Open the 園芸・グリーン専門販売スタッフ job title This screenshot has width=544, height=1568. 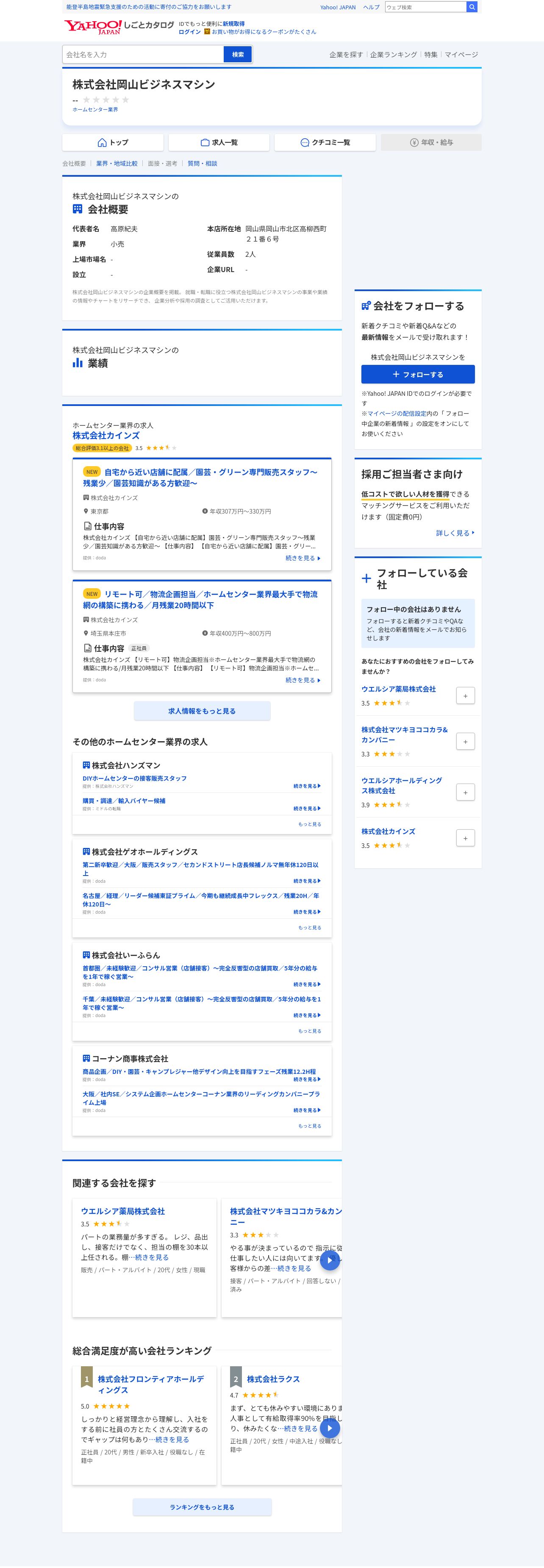click(200, 478)
